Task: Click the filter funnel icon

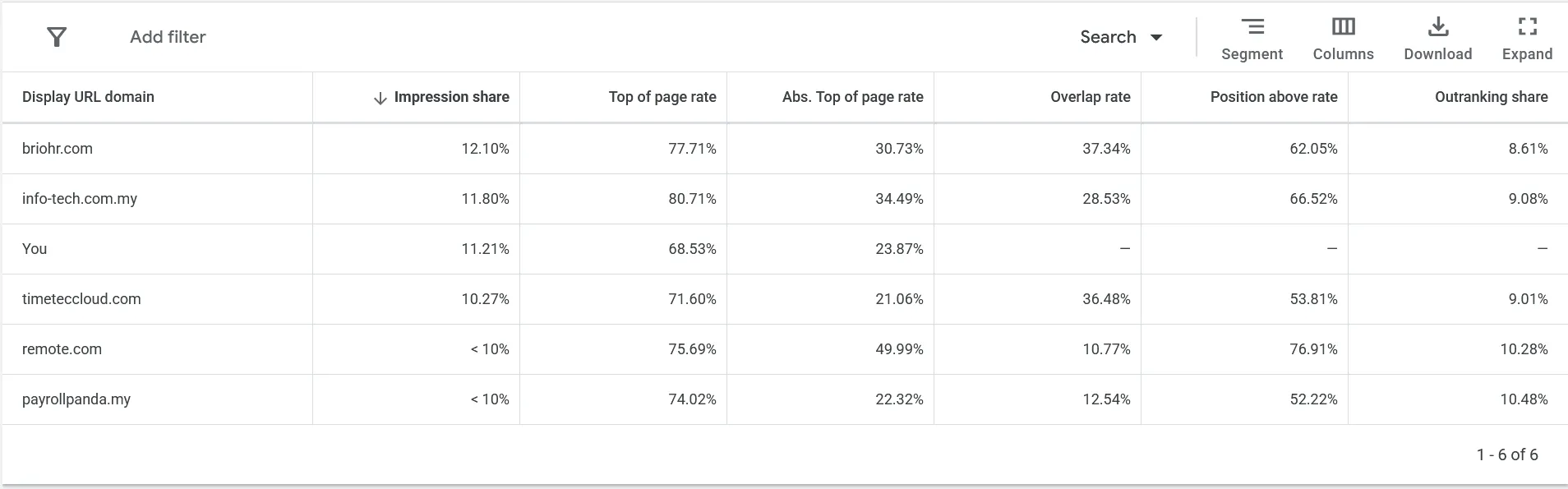Action: coord(57,36)
